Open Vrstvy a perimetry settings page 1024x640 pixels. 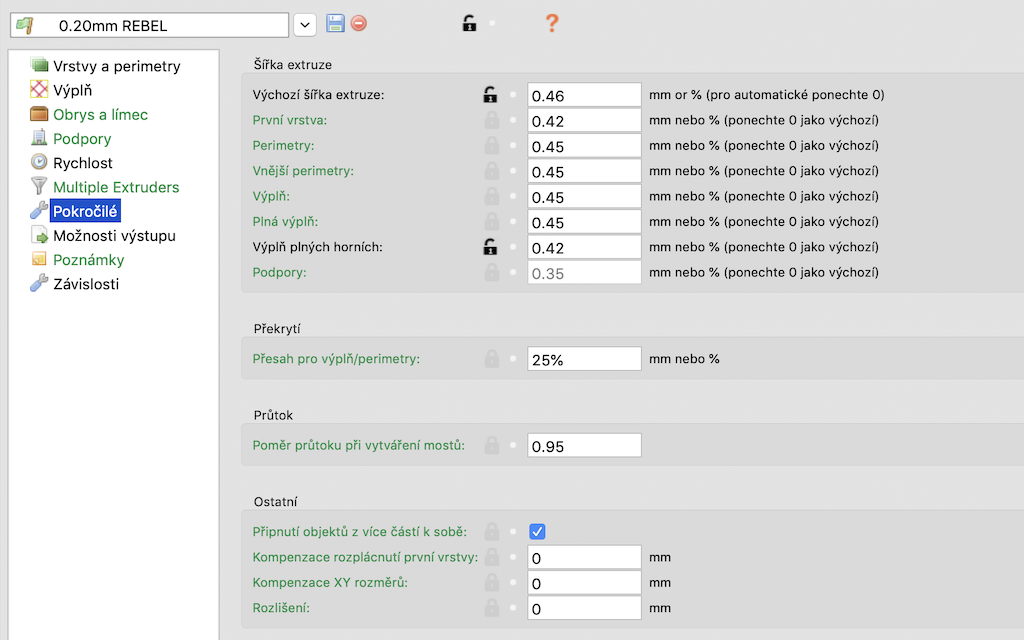pyautogui.click(x=116, y=66)
